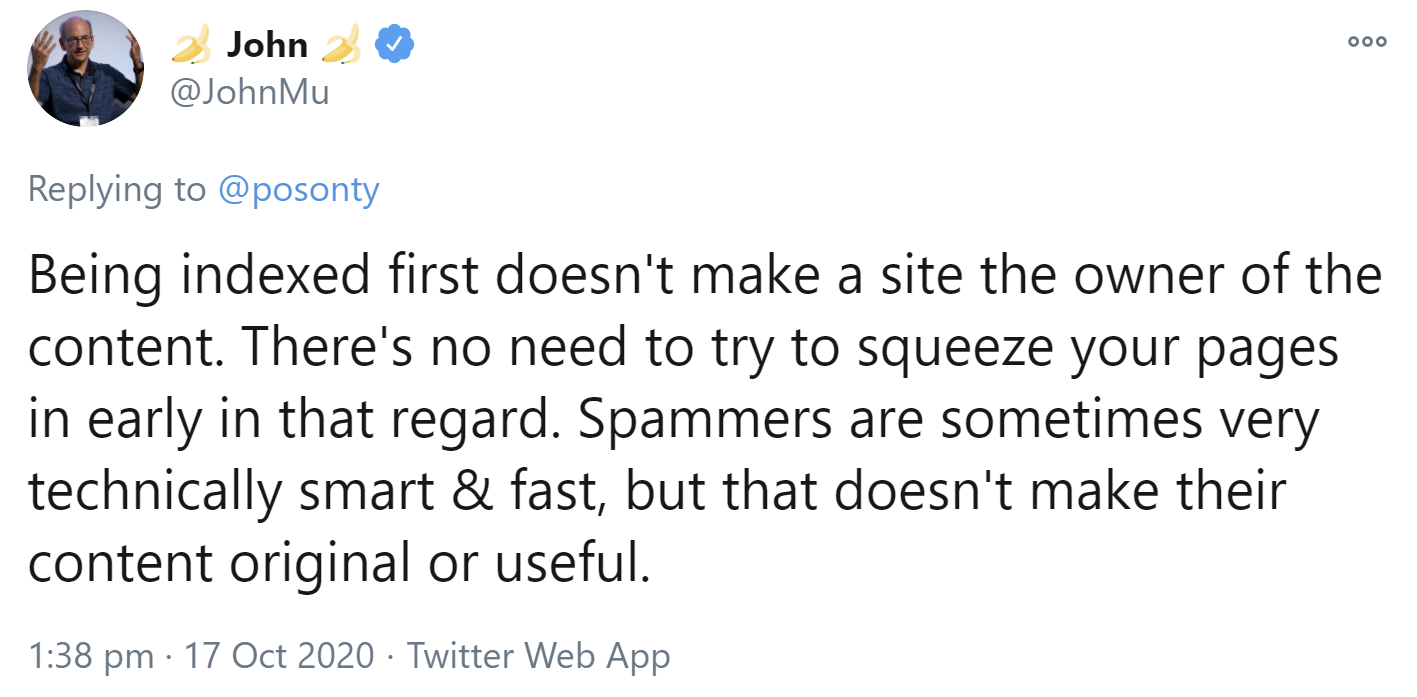This screenshot has width=1417, height=697.
Task: Click the 1:38 pm timestamp
Action: pos(91,657)
